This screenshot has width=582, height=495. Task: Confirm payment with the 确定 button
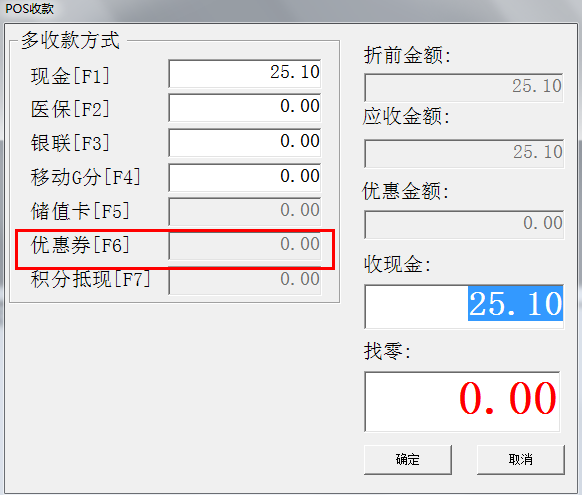point(408,460)
